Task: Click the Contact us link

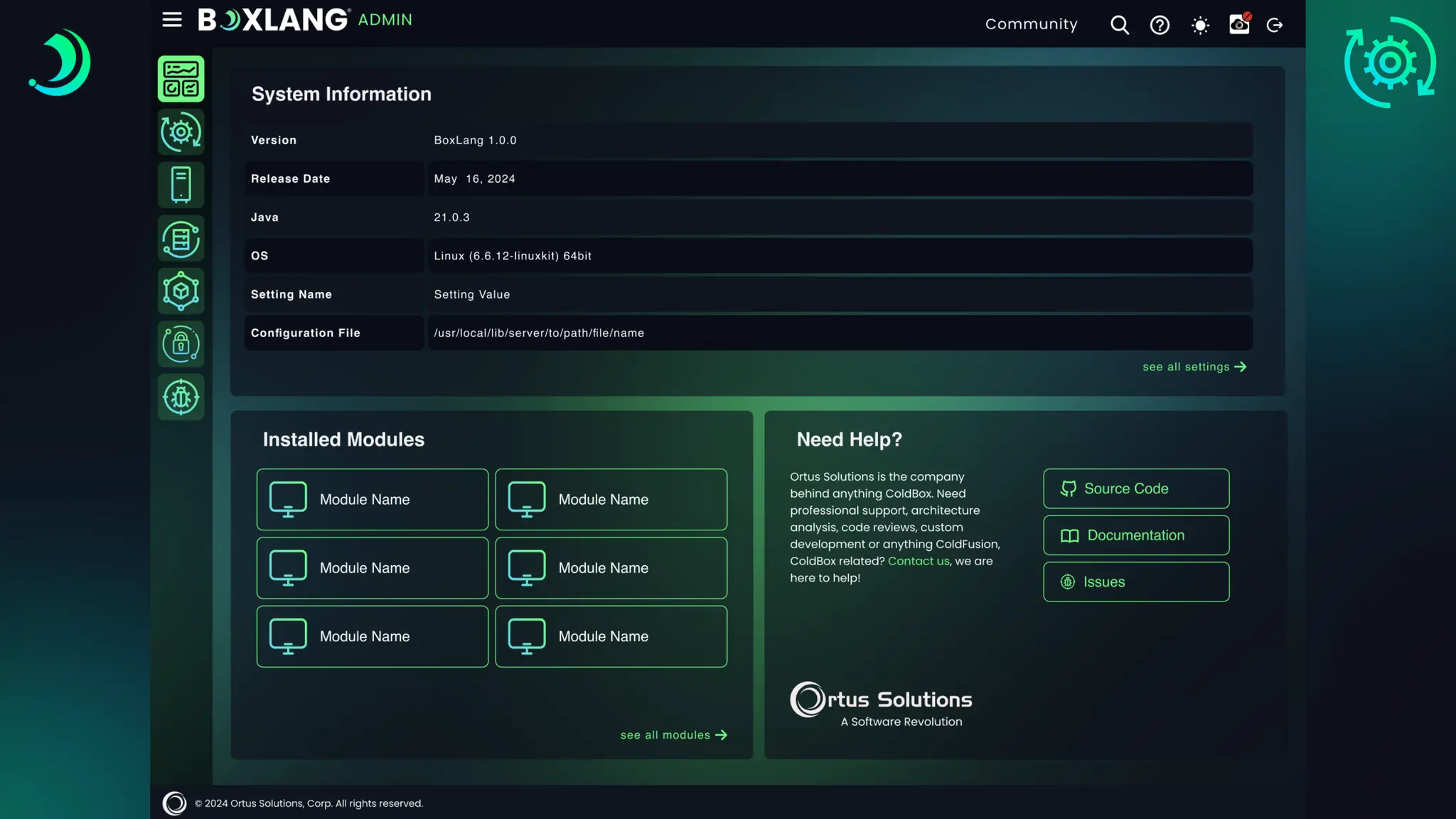Action: point(918,561)
